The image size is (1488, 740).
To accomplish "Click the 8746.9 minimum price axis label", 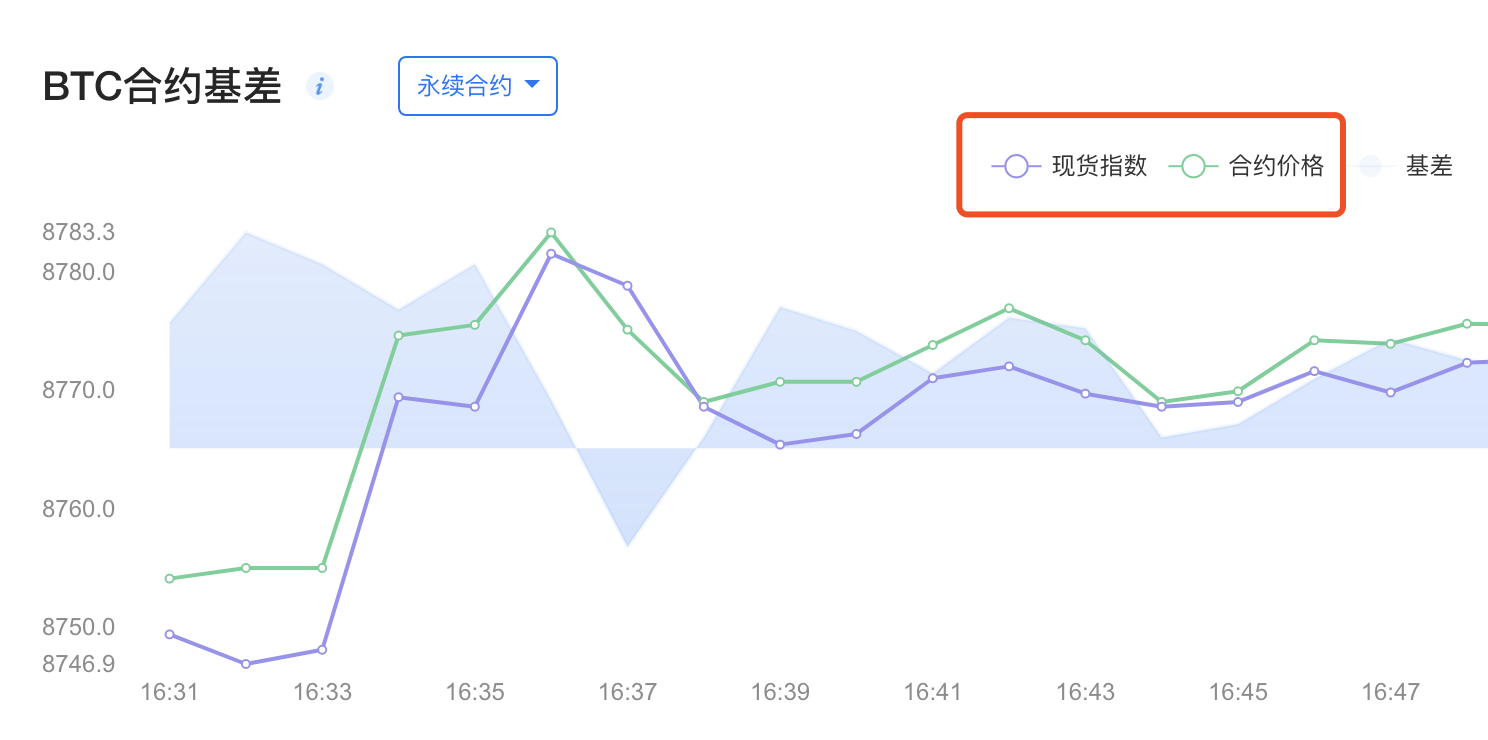I will (x=78, y=664).
